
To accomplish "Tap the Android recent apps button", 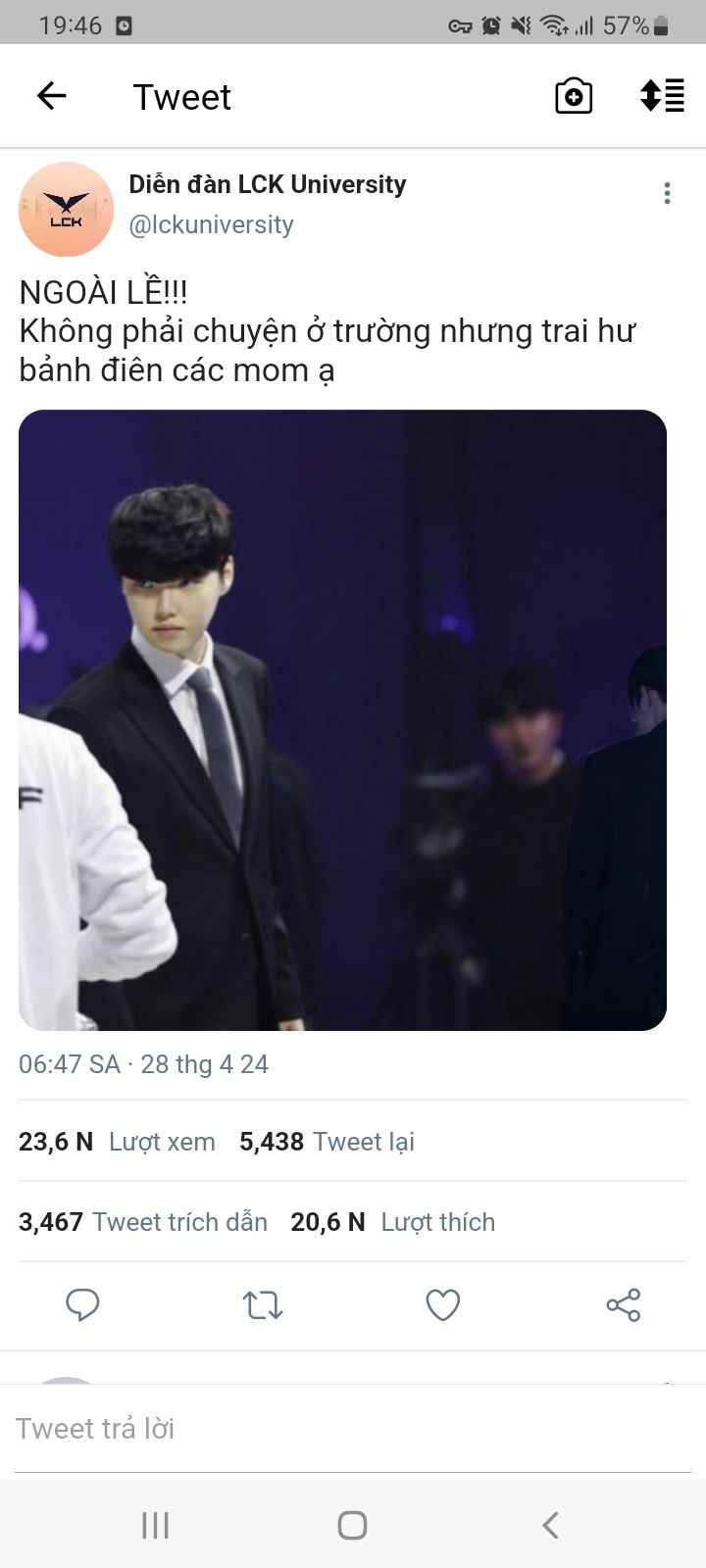I will (x=155, y=1525).
